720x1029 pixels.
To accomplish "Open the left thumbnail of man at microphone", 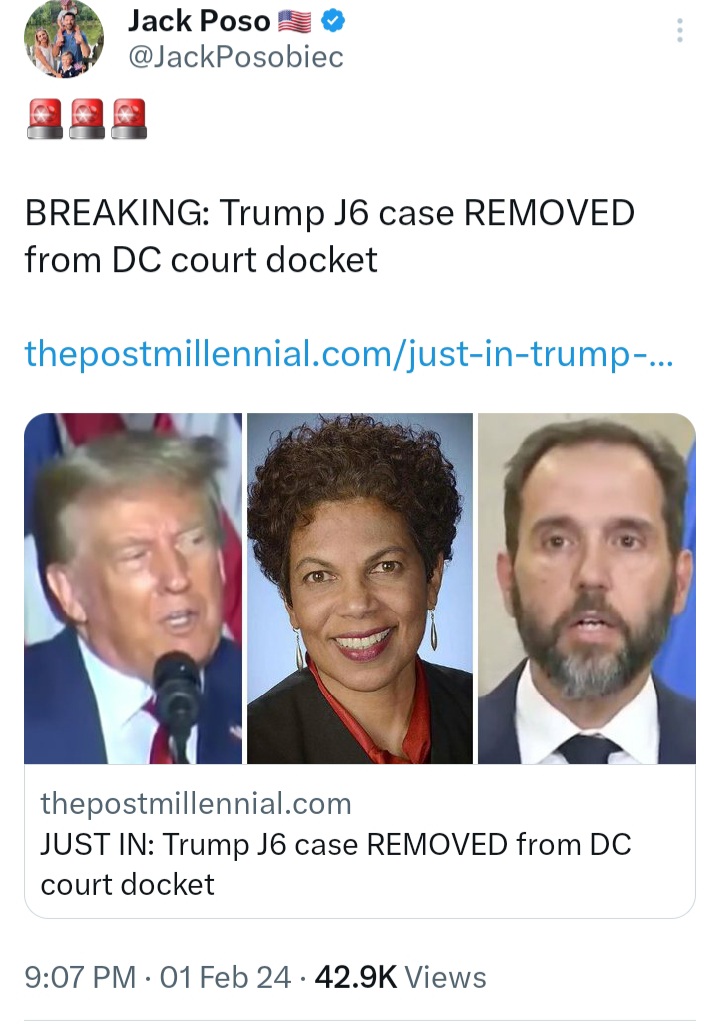I will [x=133, y=589].
